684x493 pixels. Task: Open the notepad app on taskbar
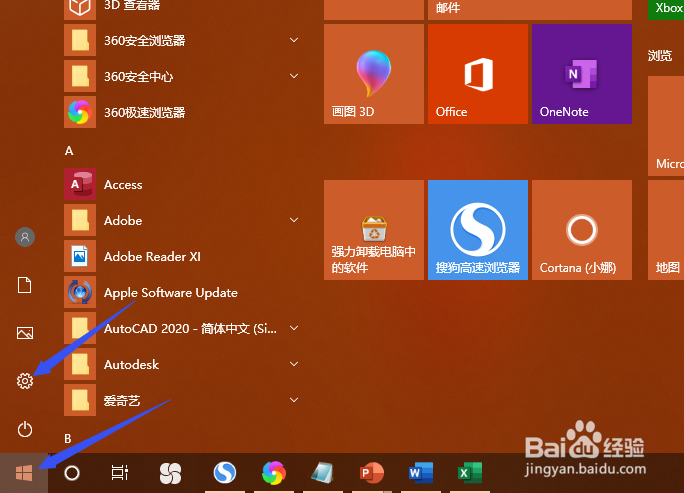pos(322,473)
